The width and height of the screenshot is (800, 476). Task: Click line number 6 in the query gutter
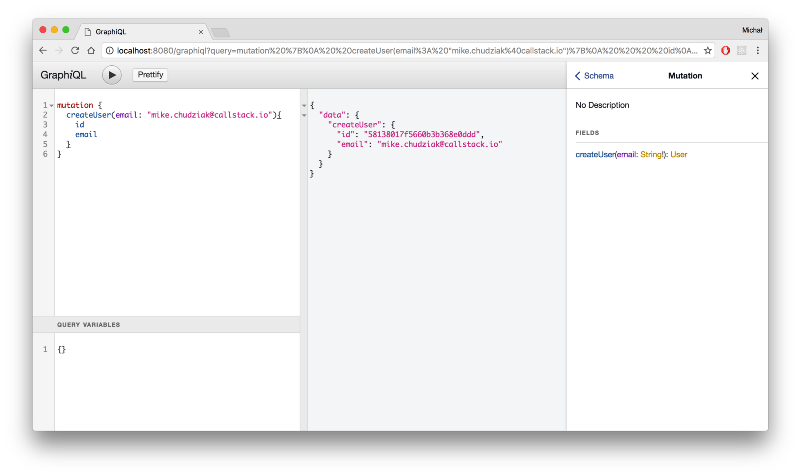tap(45, 154)
